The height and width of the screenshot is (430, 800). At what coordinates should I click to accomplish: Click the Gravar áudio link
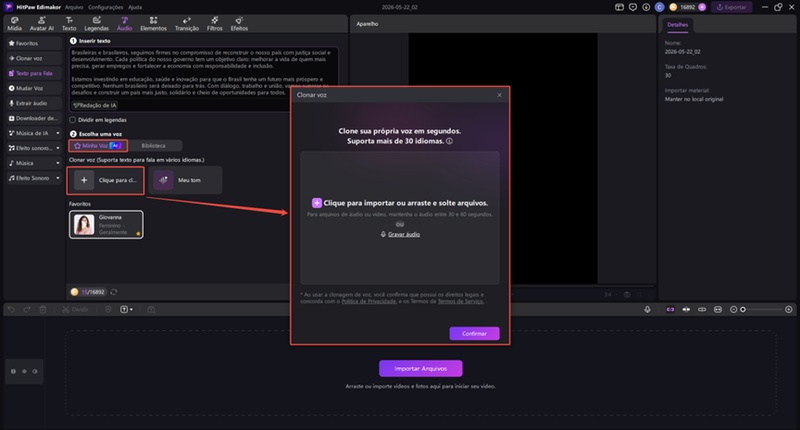click(404, 235)
